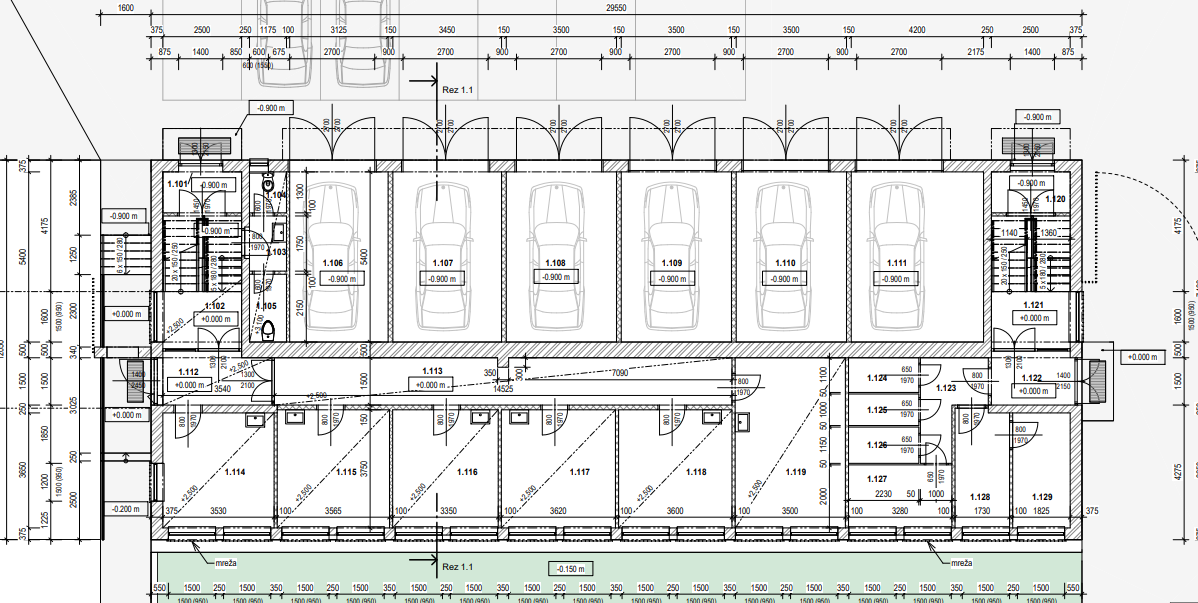Select the car symbol in garage 1.110
Viewport: 1198px width, 603px height.
coord(785,256)
